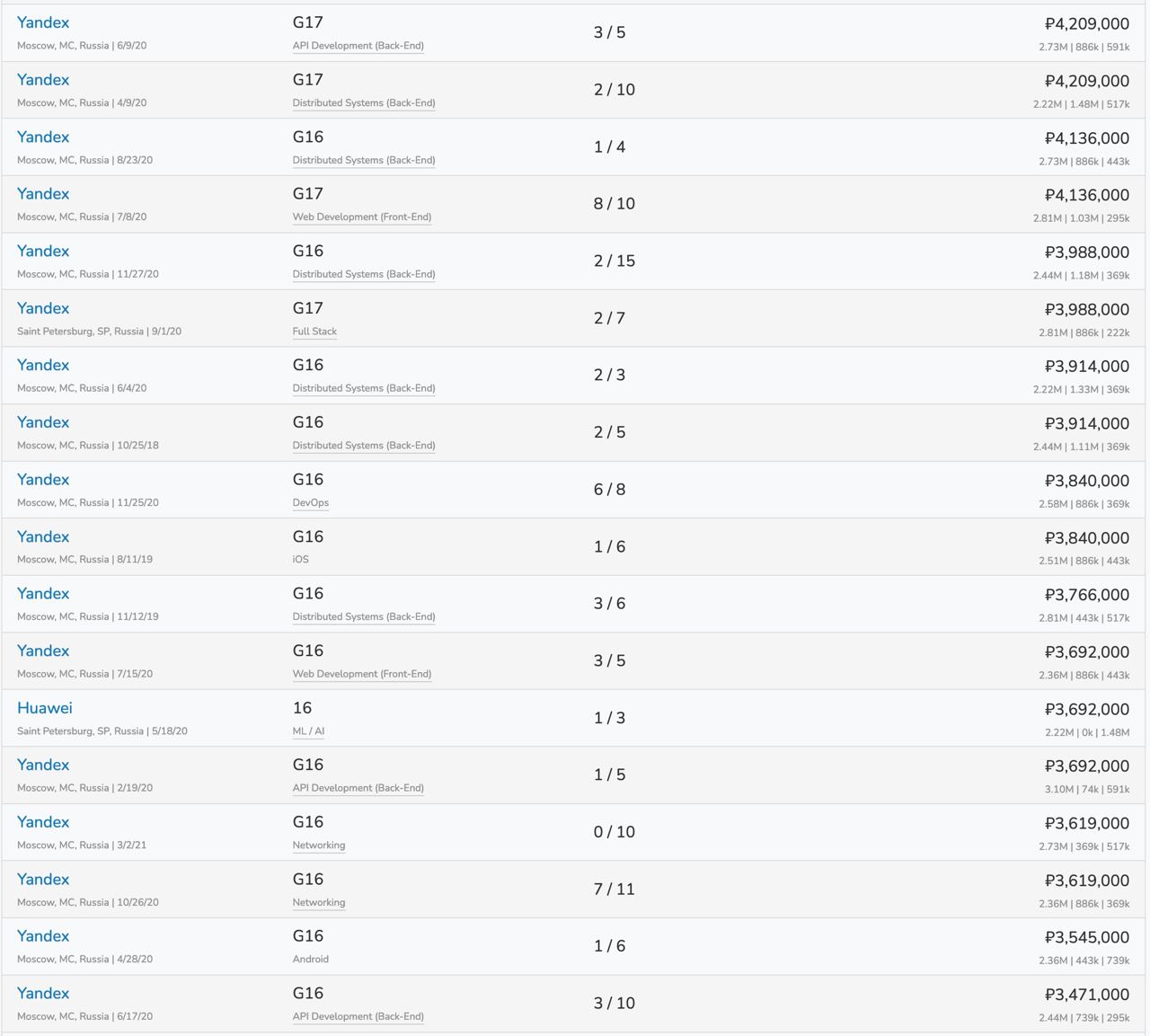Click the ₽3,545,000 compensation figure
The width and height of the screenshot is (1150, 1036).
[1087, 937]
